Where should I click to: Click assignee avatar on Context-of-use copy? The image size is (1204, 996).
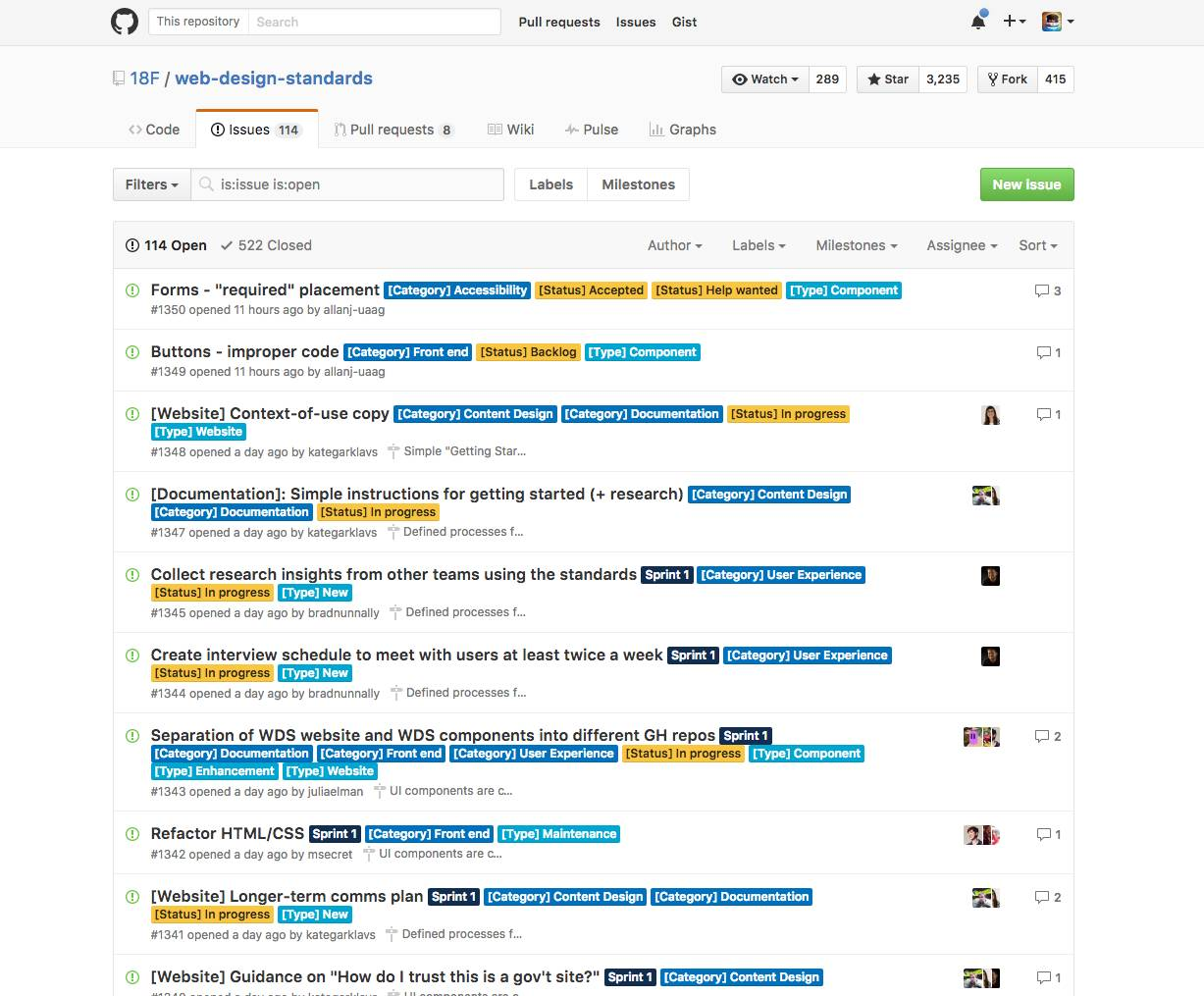pos(990,415)
